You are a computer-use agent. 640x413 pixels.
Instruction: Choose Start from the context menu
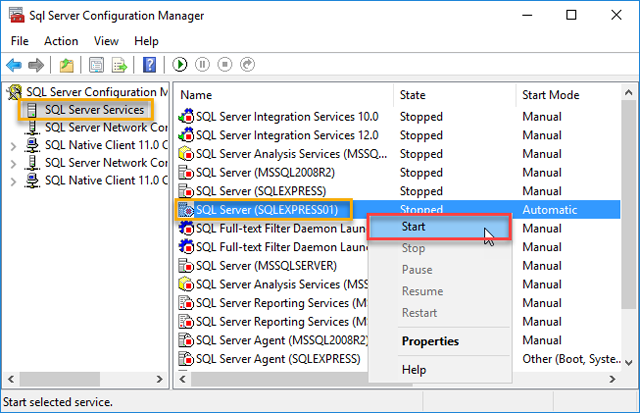439,226
